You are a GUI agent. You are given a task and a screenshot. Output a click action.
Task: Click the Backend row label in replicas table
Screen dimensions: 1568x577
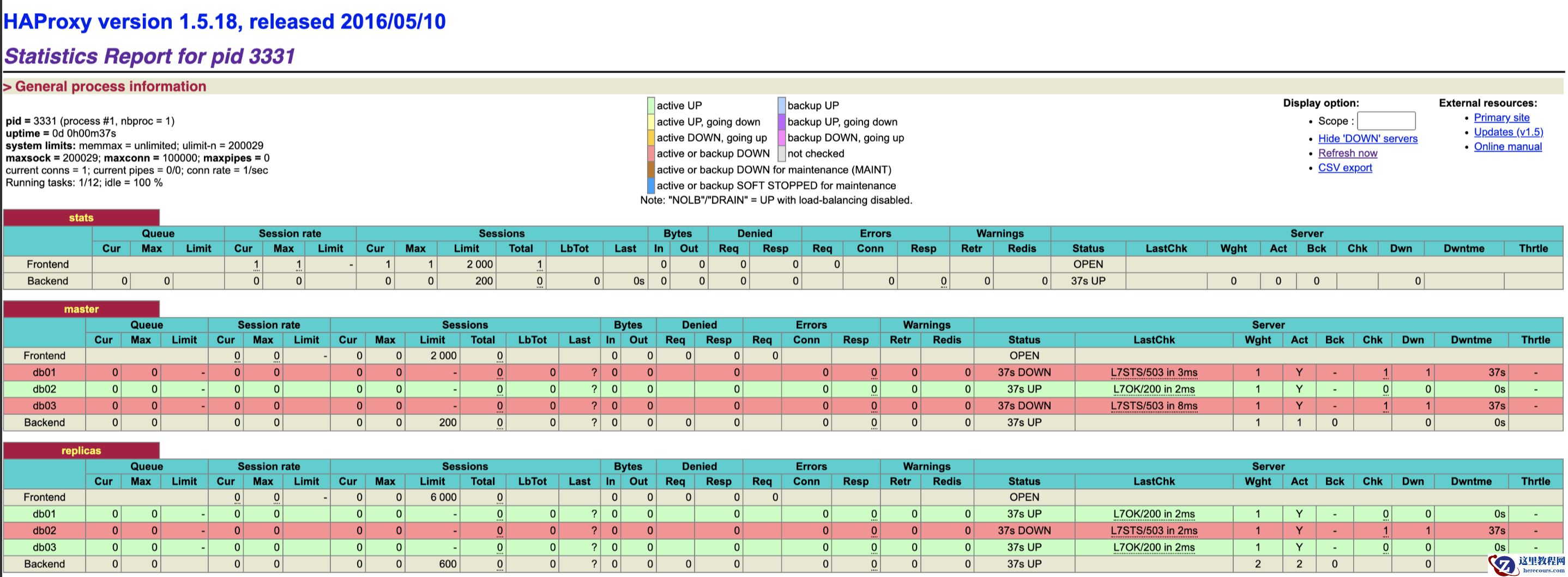click(45, 564)
